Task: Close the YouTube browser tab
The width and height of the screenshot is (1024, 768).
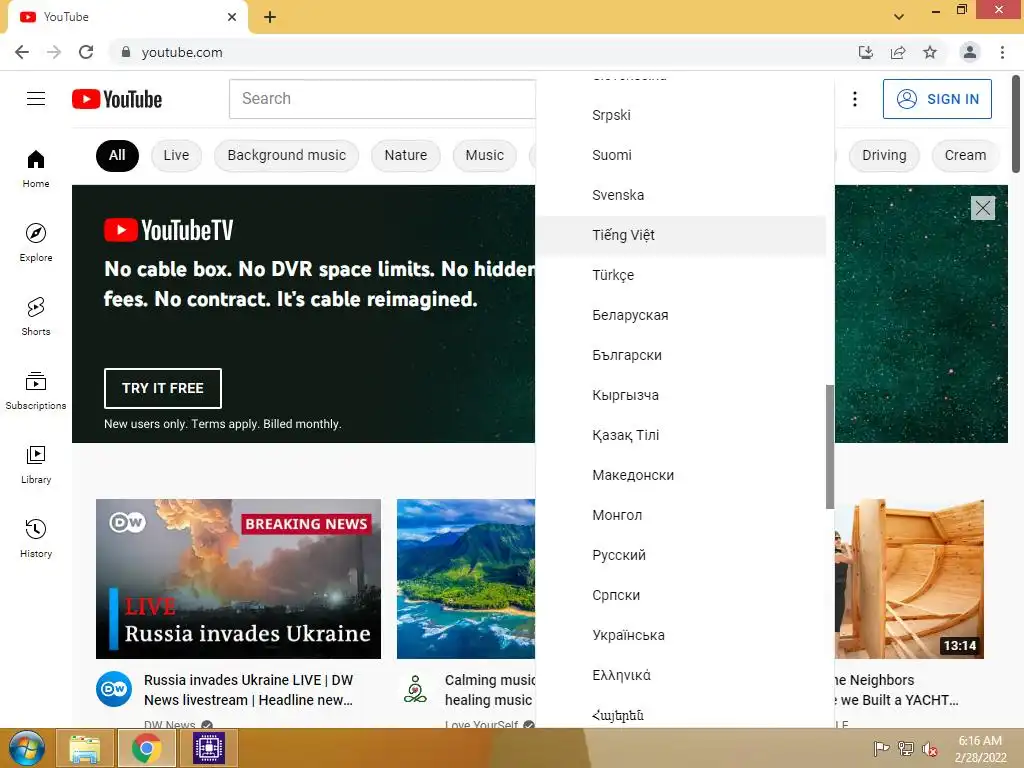Action: pyautogui.click(x=232, y=17)
